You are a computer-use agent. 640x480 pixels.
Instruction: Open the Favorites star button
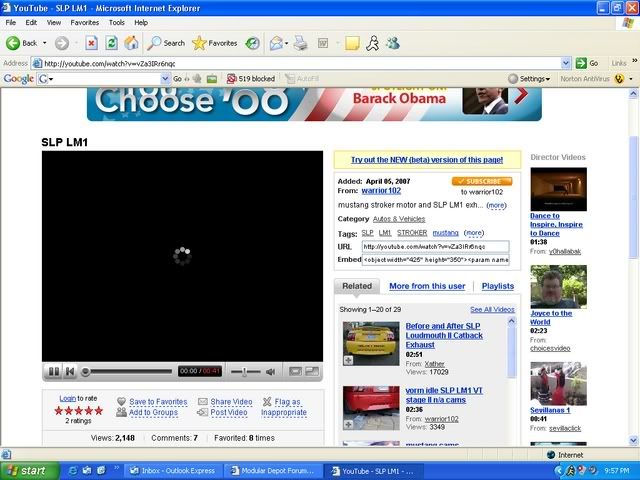[x=215, y=43]
